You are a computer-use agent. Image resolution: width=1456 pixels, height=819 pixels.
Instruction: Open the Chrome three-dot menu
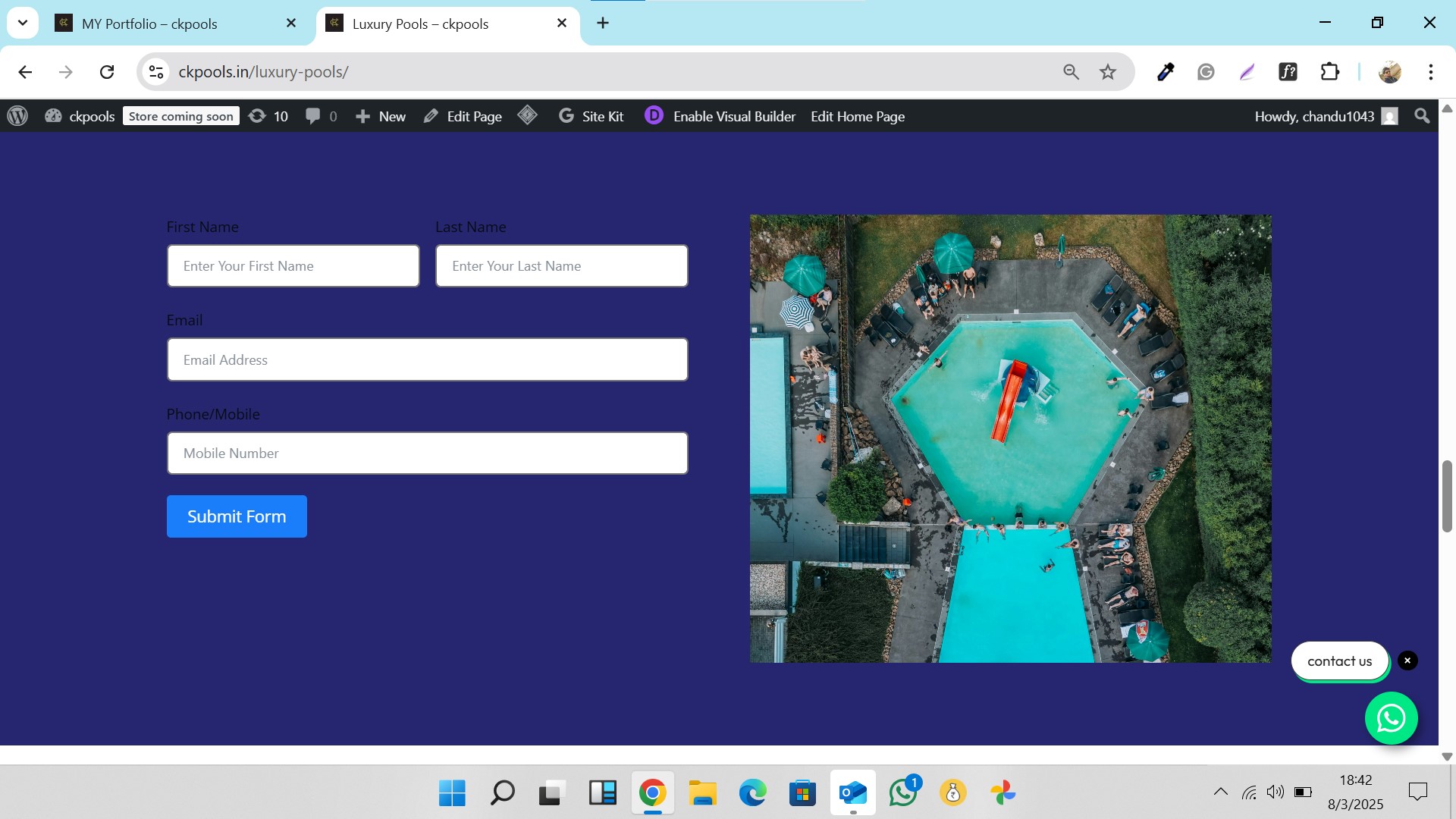point(1430,72)
